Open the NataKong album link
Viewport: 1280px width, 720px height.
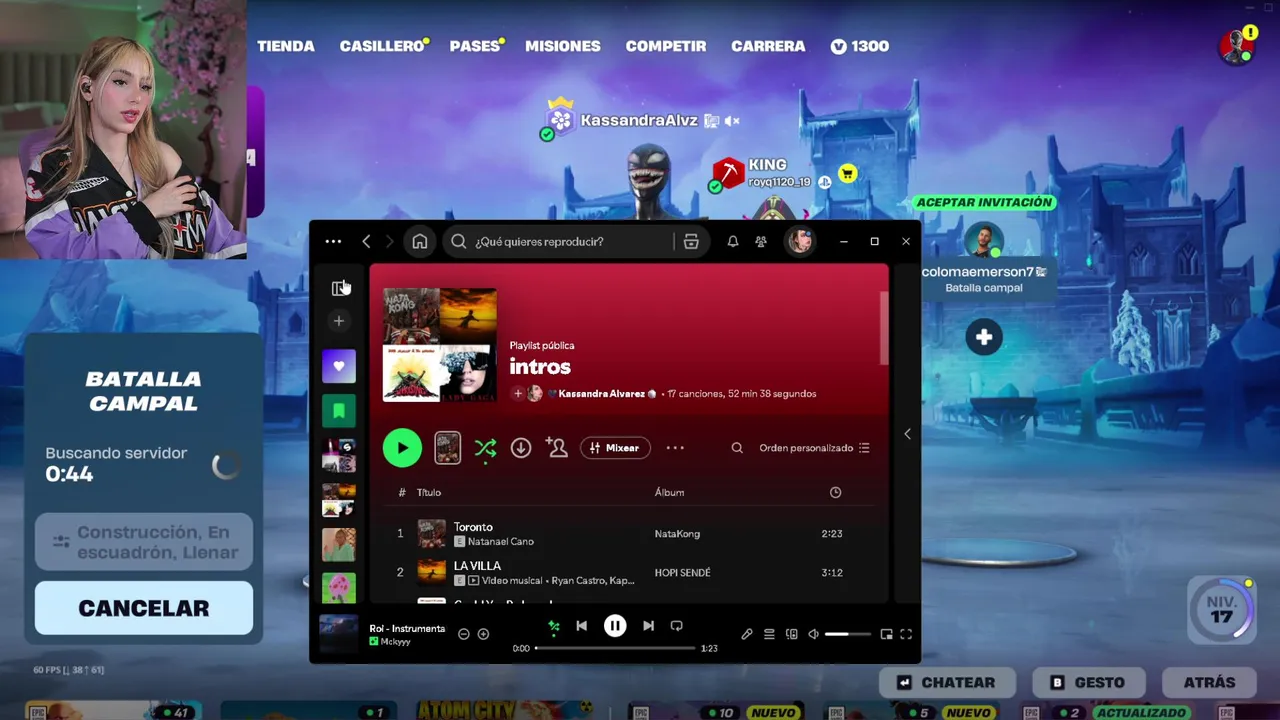pyautogui.click(x=677, y=534)
